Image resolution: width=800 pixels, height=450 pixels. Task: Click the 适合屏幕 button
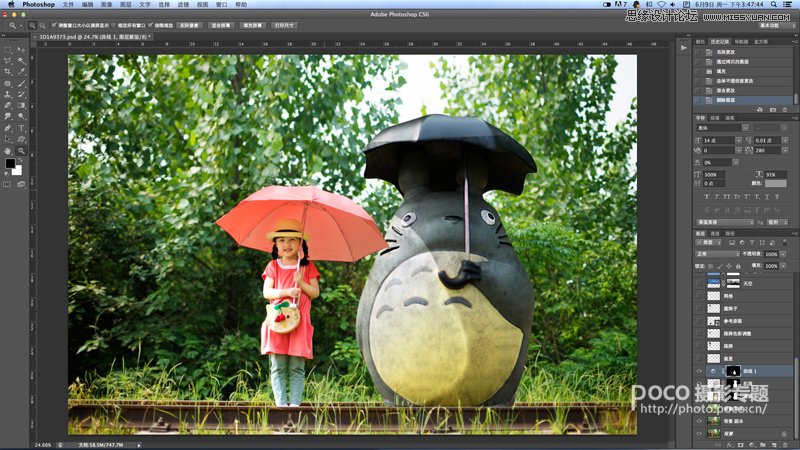coord(221,25)
